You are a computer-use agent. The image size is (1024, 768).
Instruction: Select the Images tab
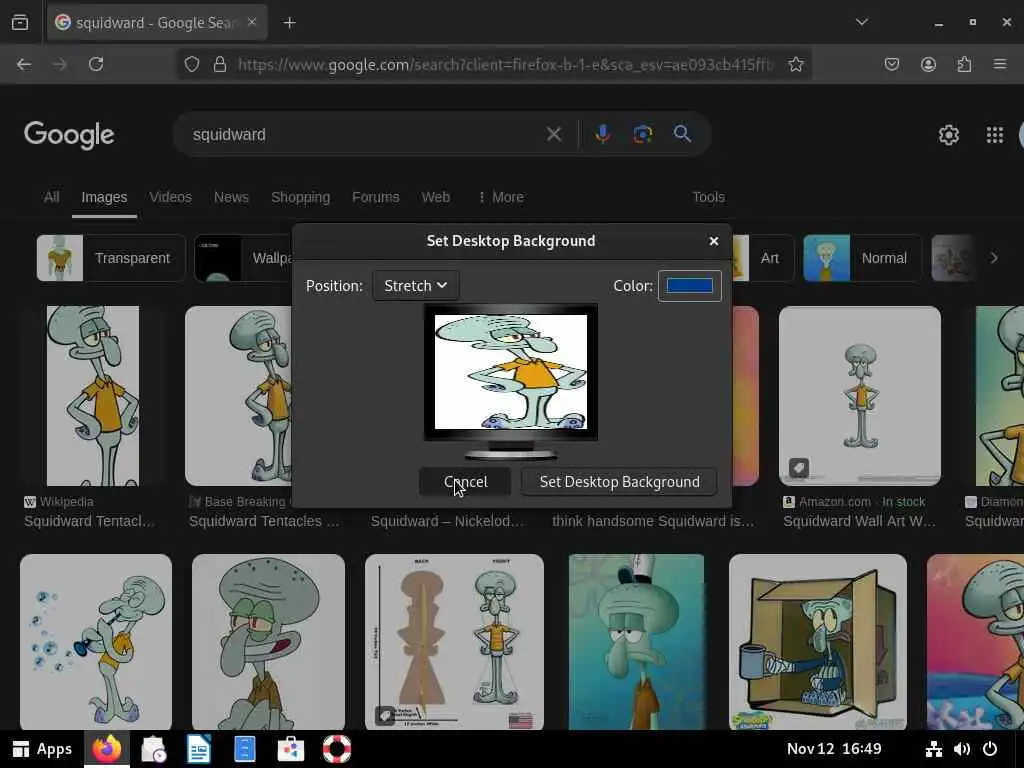pyautogui.click(x=104, y=197)
